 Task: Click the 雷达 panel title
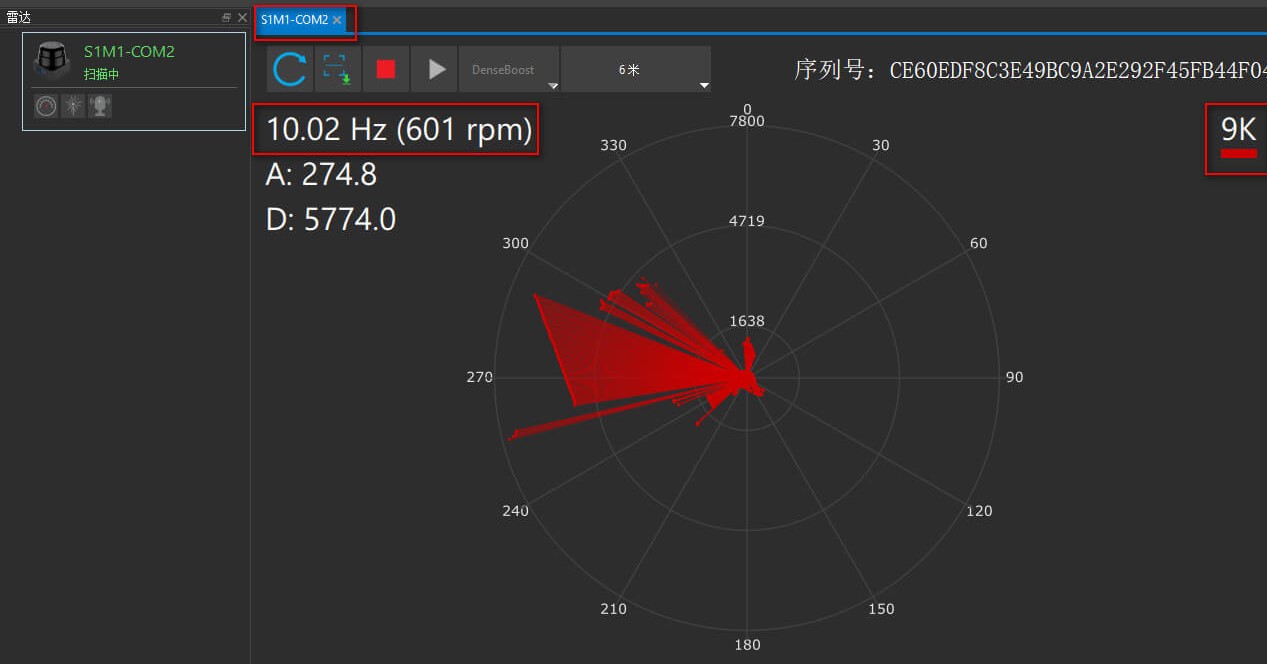(19, 18)
